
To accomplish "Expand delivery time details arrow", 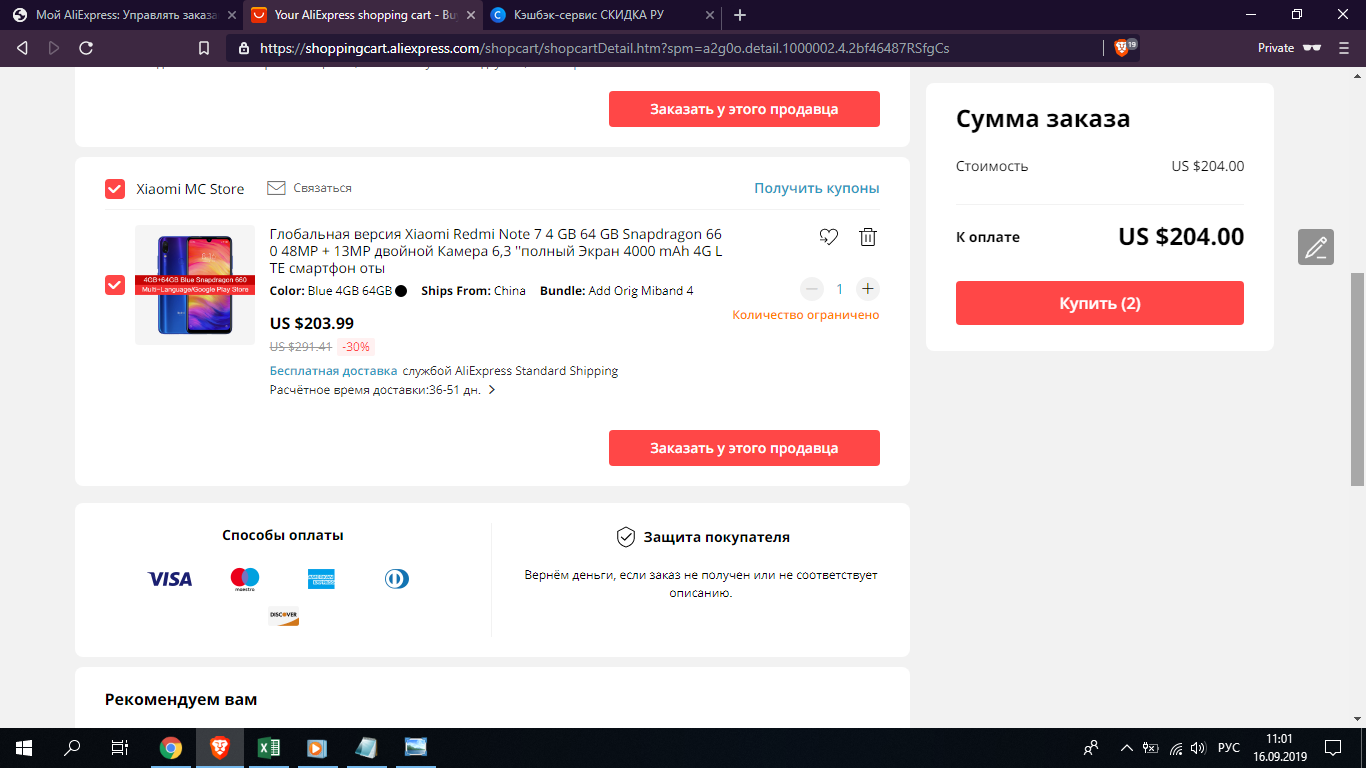I will [491, 390].
